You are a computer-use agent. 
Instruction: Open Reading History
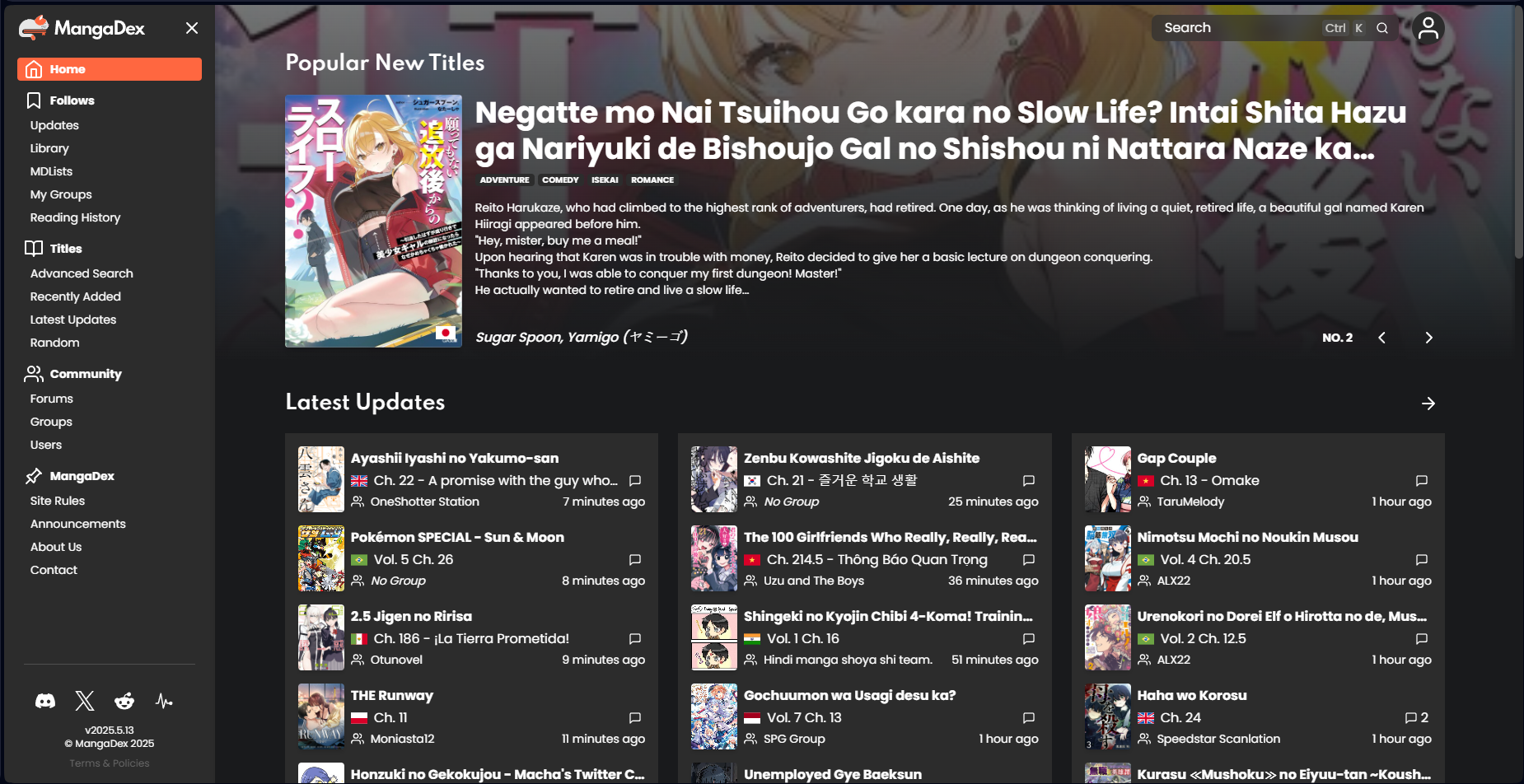click(75, 217)
